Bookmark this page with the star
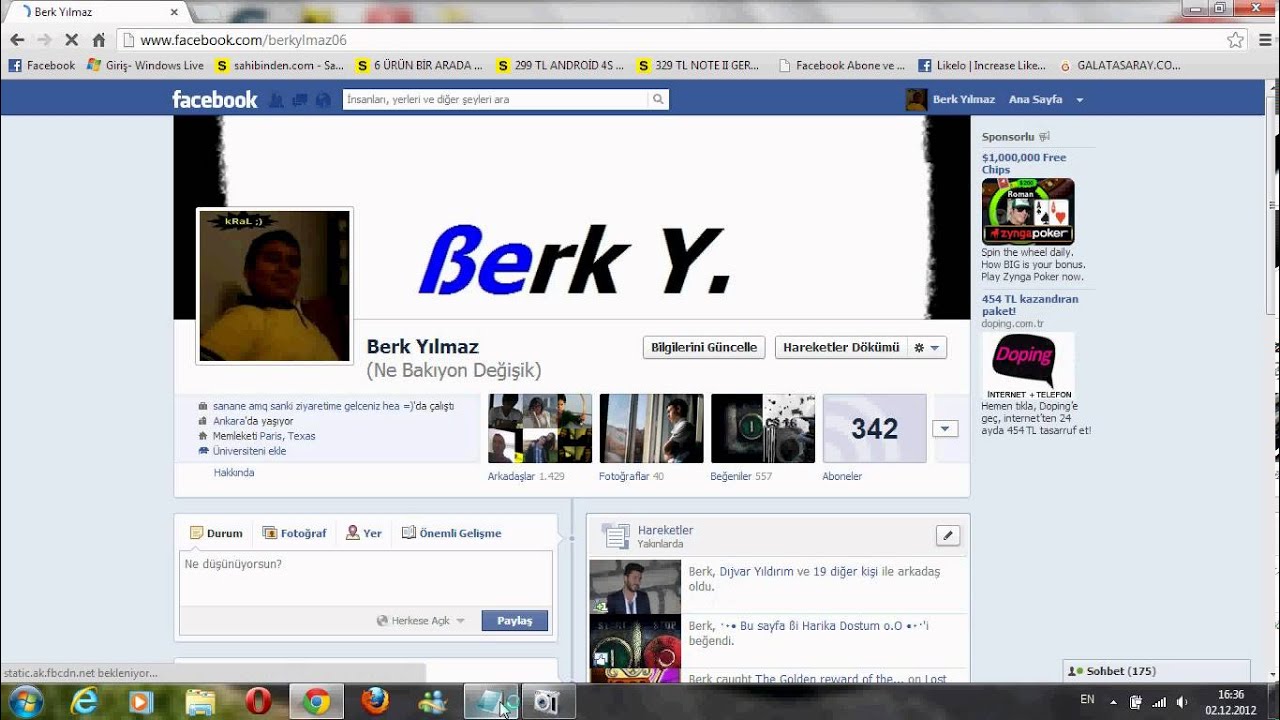This screenshot has width=1280, height=720. click(x=1235, y=40)
